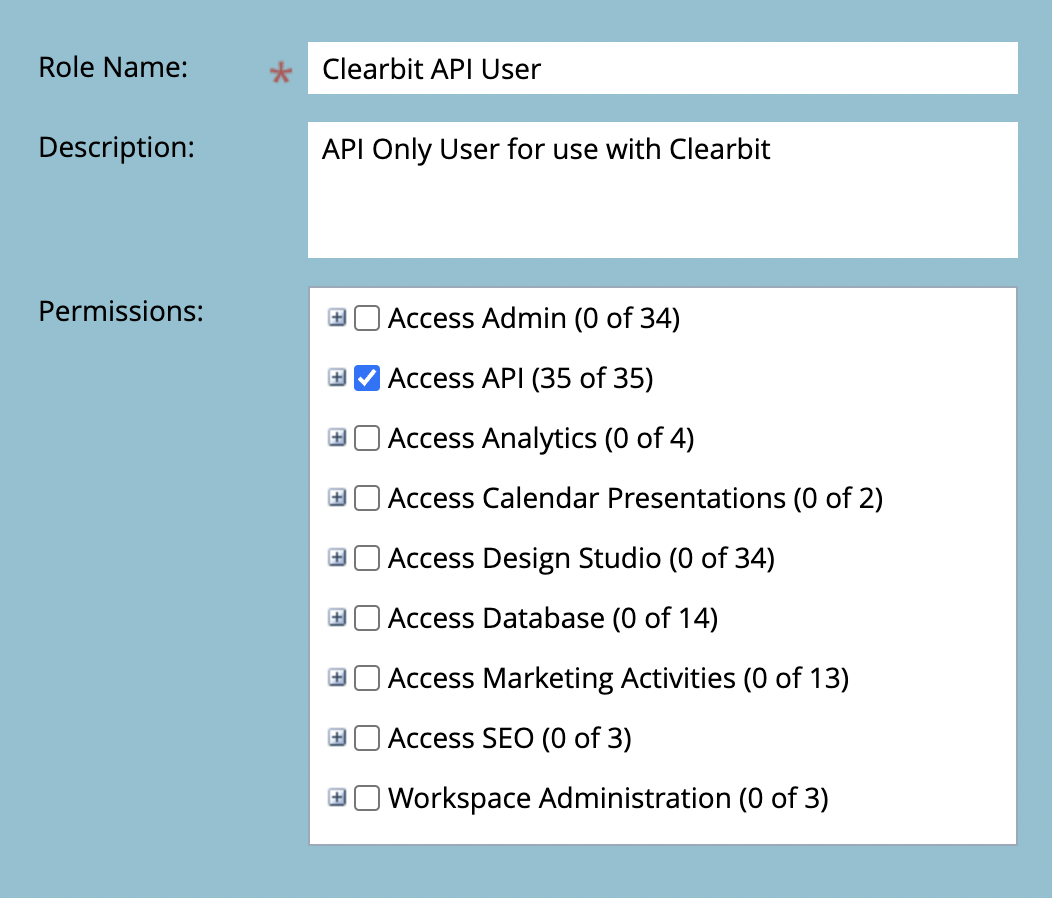The height and width of the screenshot is (898, 1052).
Task: Expand the Workspace Administration tree
Action: coord(337,798)
